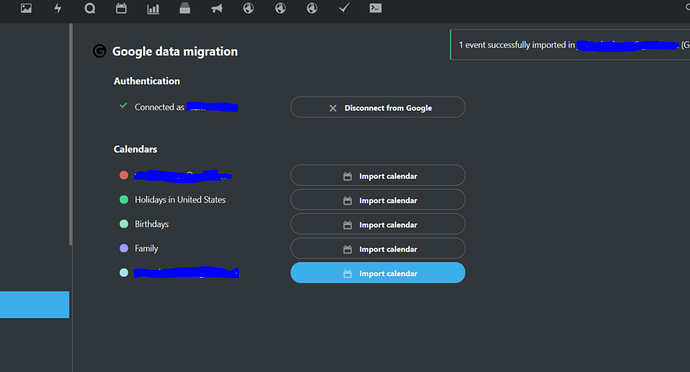Import the calendar with the red dot
This screenshot has width=690, height=372.
[378, 176]
